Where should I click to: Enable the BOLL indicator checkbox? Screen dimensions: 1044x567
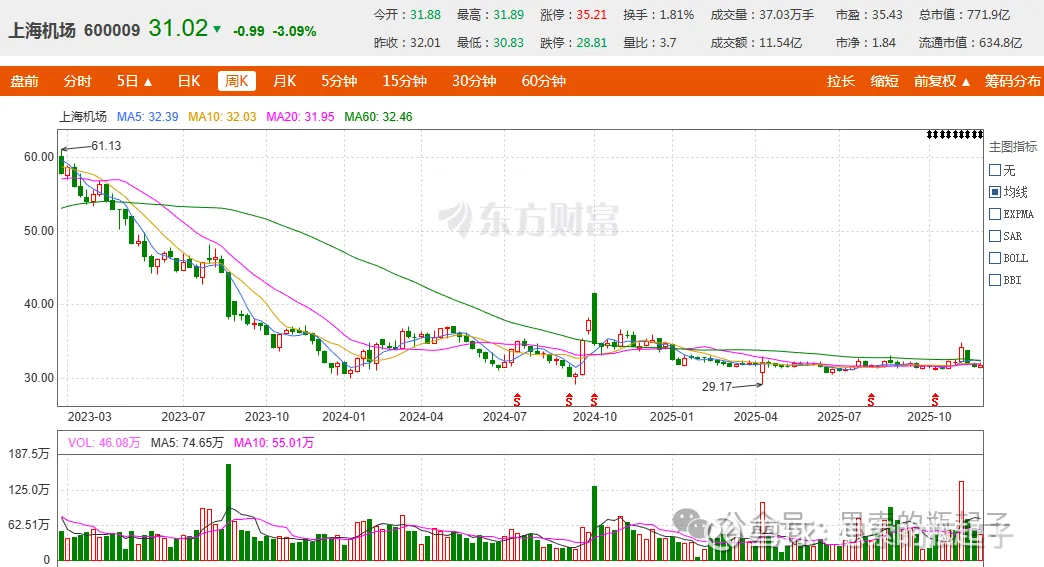pyautogui.click(x=995, y=258)
